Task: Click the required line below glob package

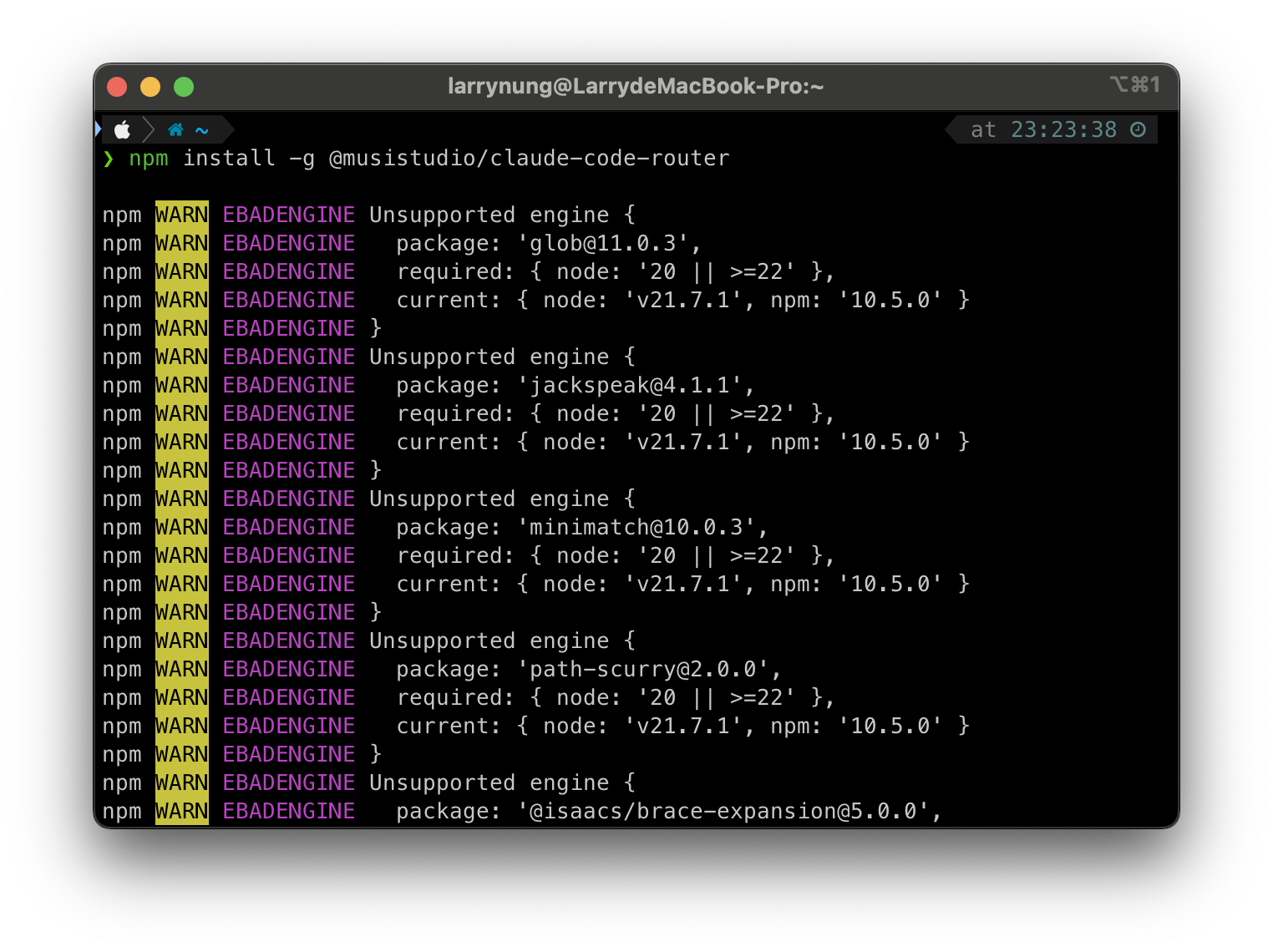Action: [x=616, y=271]
